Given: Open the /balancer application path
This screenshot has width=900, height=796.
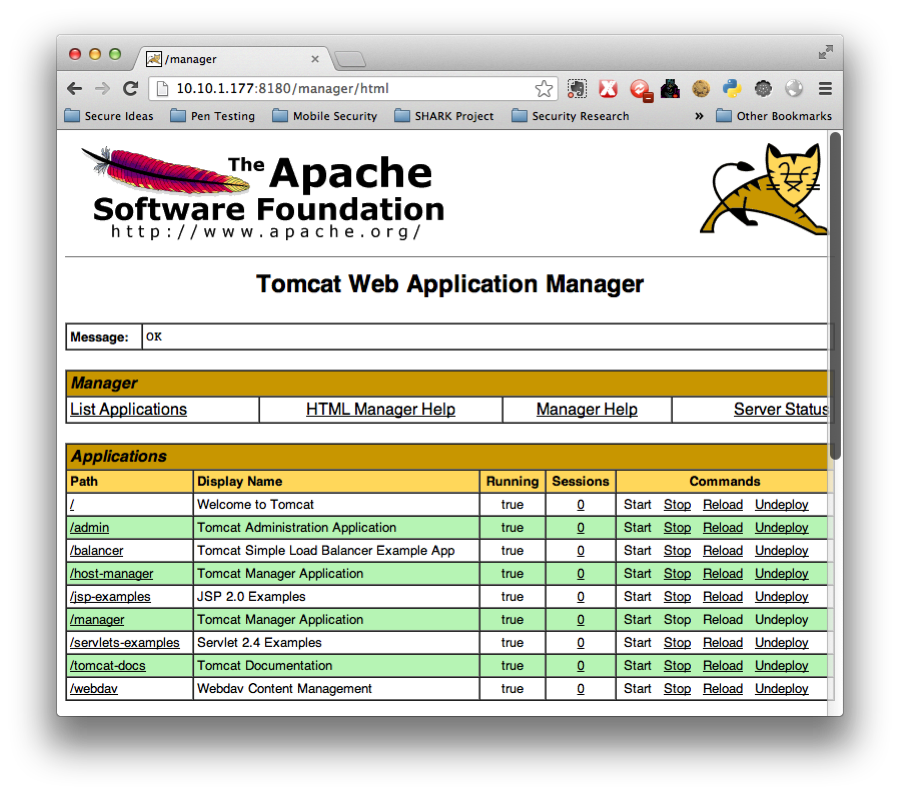Looking at the screenshot, I should [x=96, y=550].
